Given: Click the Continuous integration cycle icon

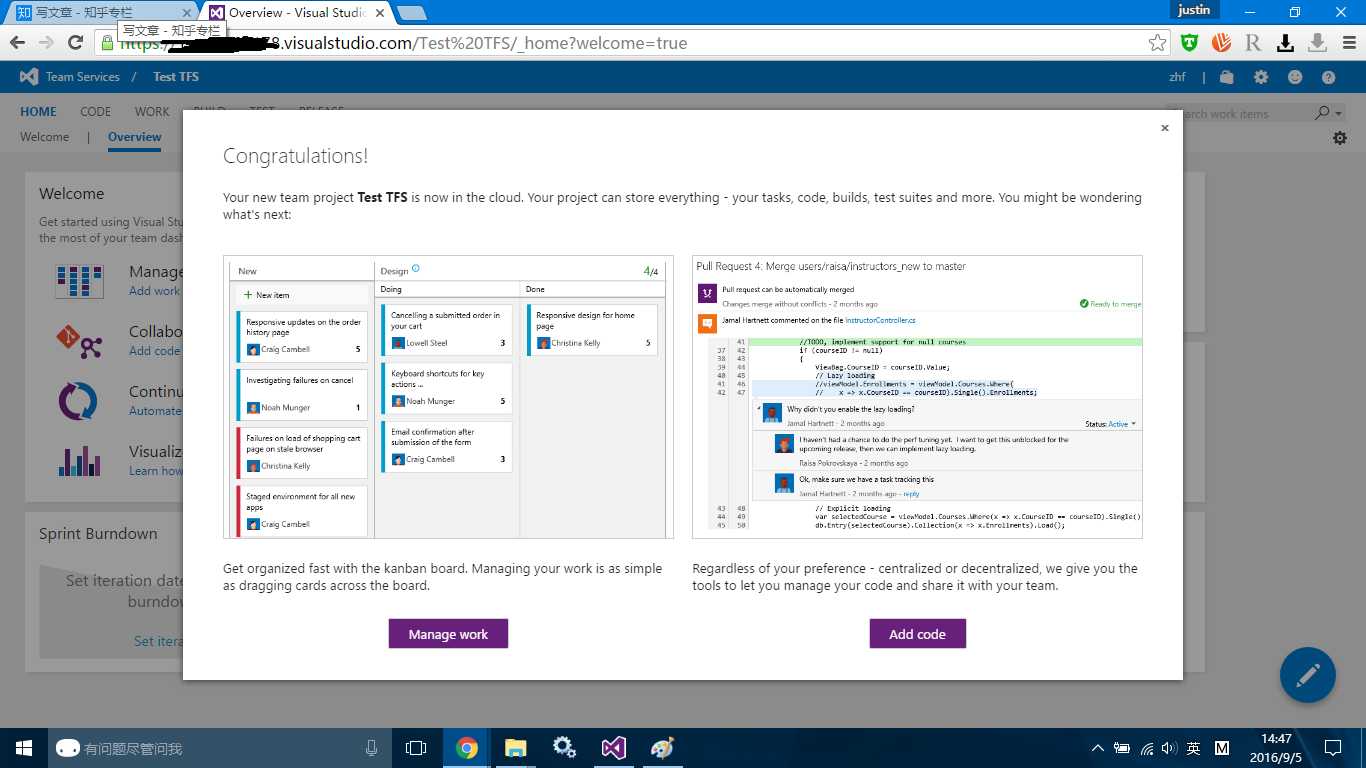Looking at the screenshot, I should tap(78, 402).
